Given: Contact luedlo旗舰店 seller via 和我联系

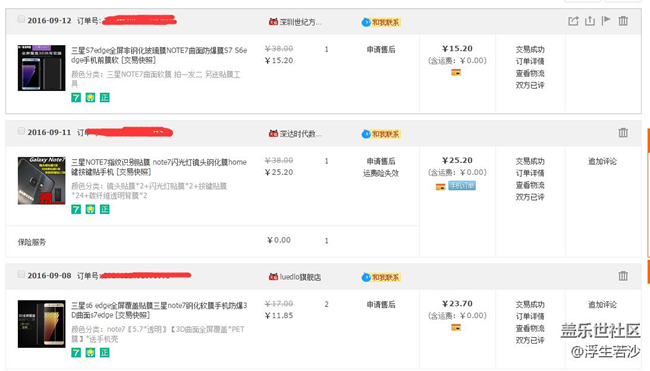Looking at the screenshot, I should [x=381, y=277].
